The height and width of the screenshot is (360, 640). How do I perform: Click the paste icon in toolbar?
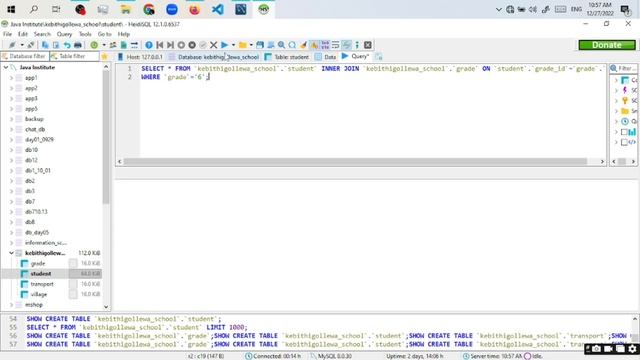[56, 45]
